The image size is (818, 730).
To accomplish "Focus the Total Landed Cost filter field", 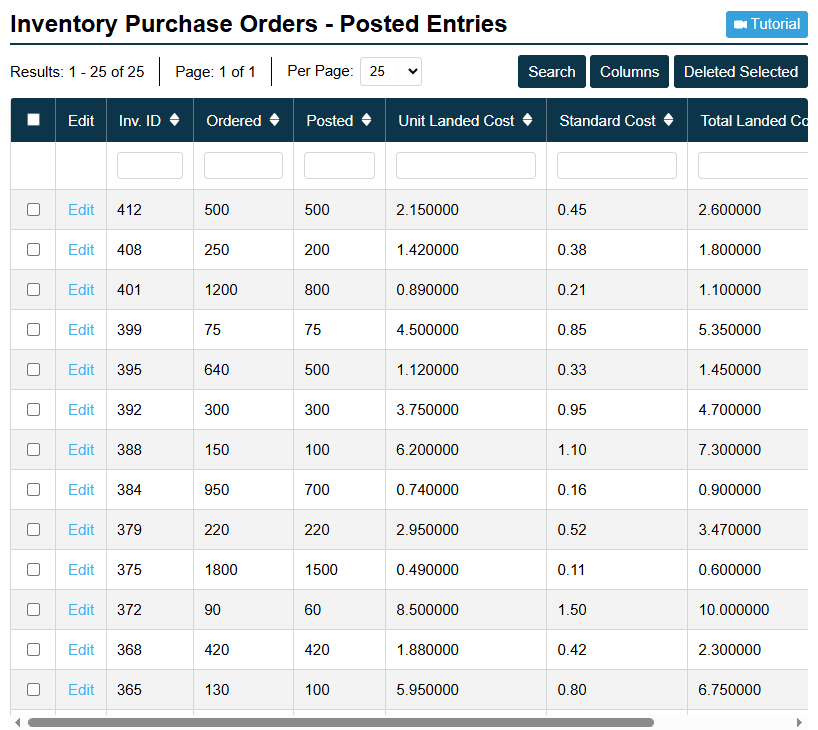I will click(x=753, y=165).
